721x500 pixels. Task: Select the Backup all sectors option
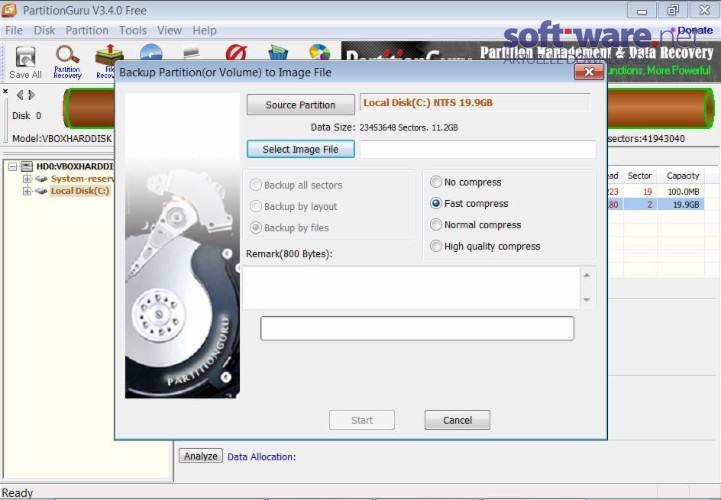coord(256,185)
